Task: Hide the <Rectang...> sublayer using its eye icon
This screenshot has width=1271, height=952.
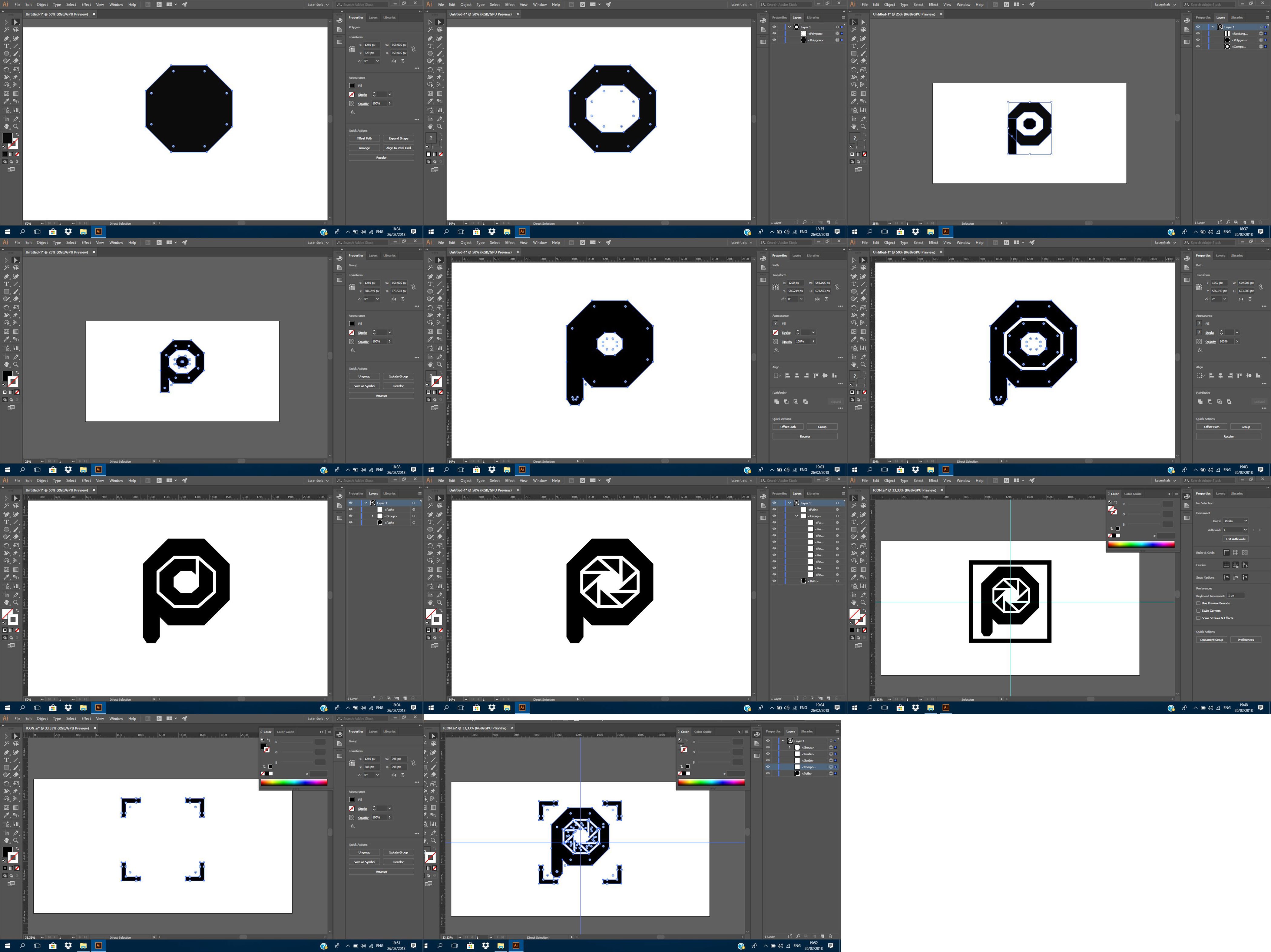Action: coord(1198,33)
